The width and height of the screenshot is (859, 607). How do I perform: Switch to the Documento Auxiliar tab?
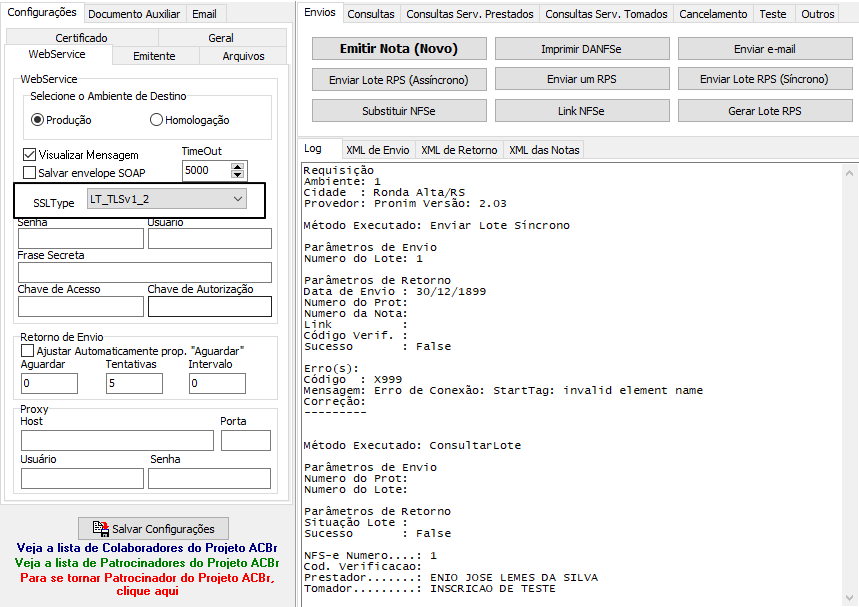point(134,14)
